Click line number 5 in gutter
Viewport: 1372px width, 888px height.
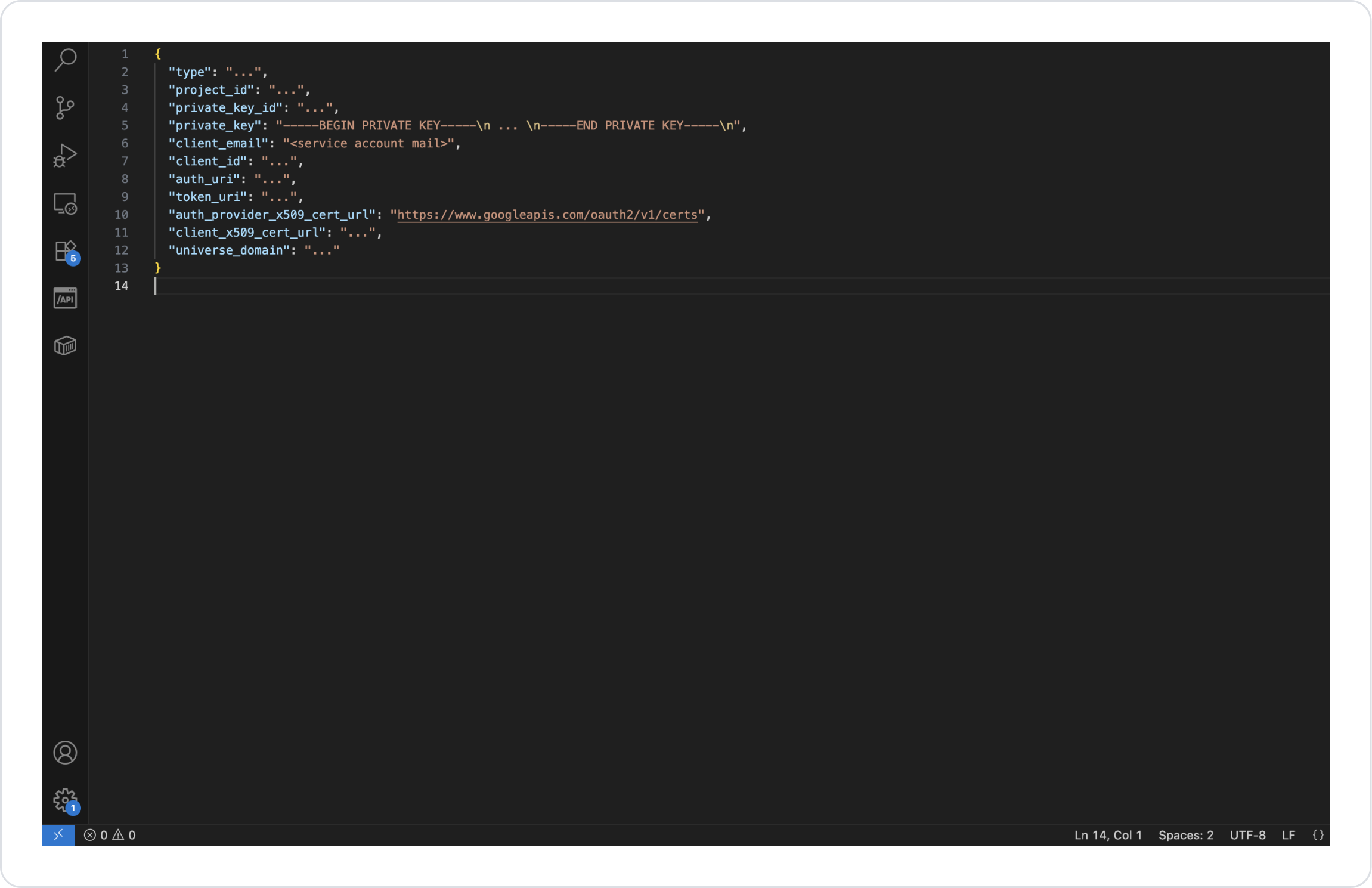(x=125, y=126)
